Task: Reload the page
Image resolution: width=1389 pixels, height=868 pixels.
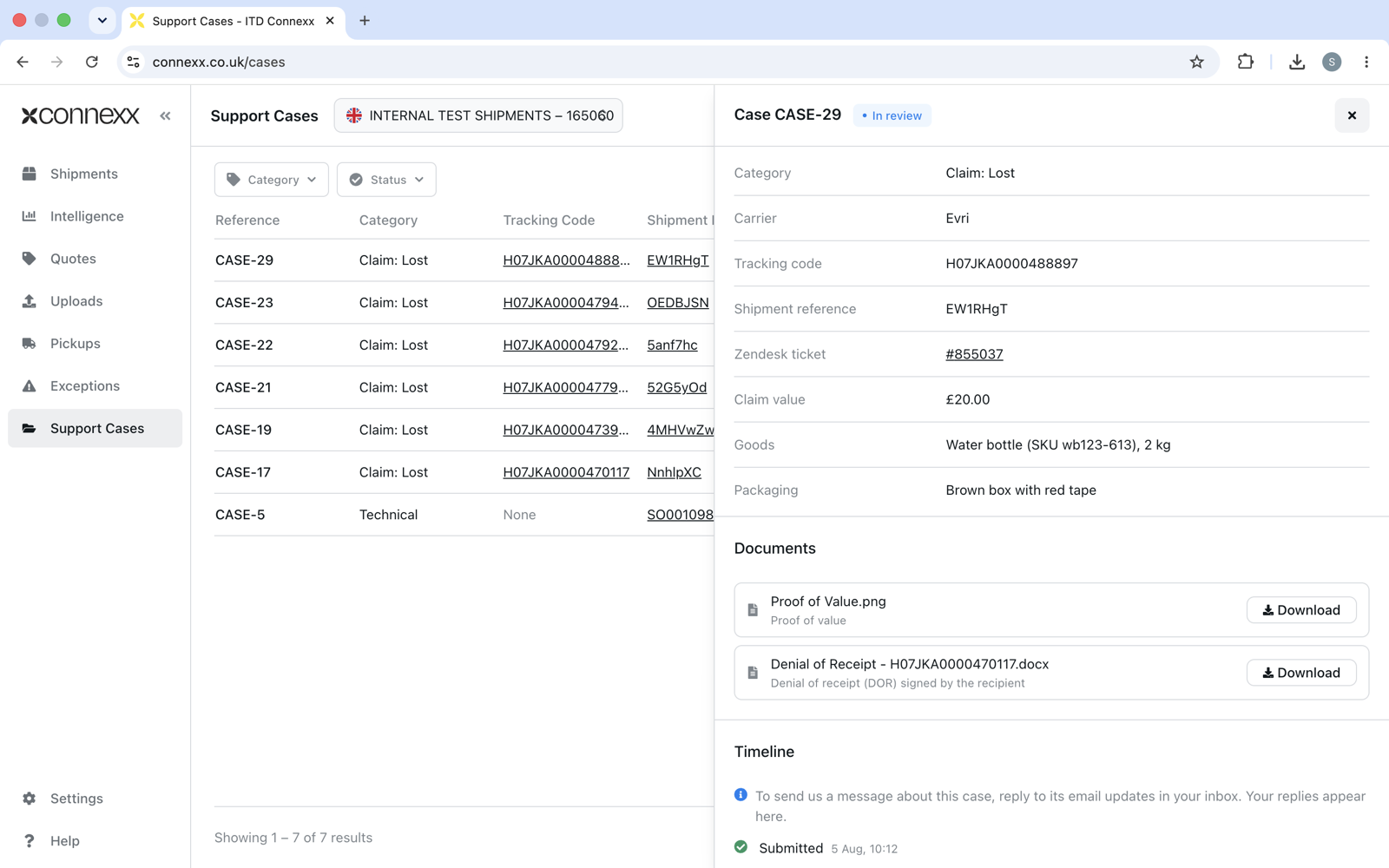Action: click(x=92, y=62)
